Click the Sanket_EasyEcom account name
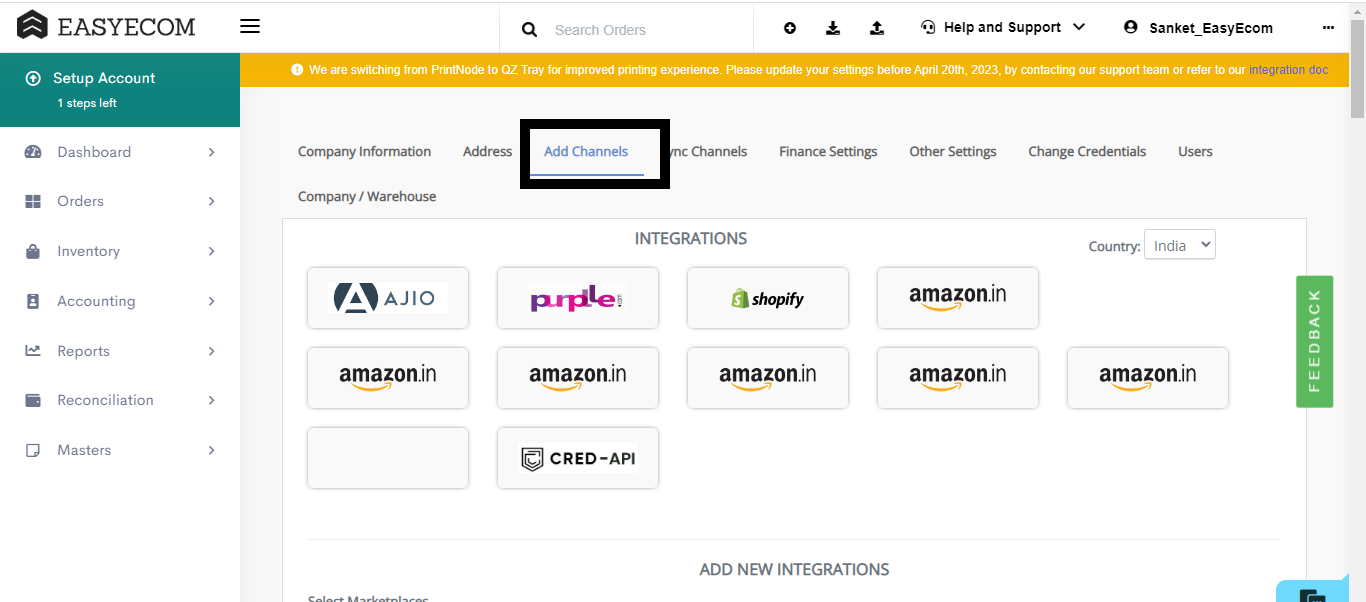1366x602 pixels. 1211,28
